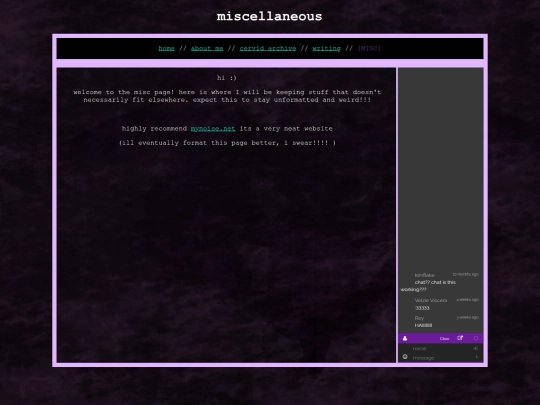The height and width of the screenshot is (405, 540).
Task: Click the circle icon in chat bar
Action: tap(476, 339)
